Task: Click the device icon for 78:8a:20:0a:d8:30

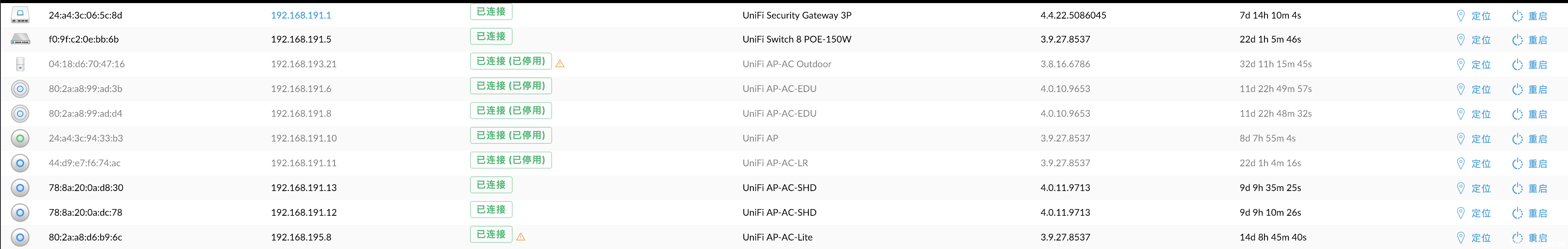Action: (x=20, y=188)
